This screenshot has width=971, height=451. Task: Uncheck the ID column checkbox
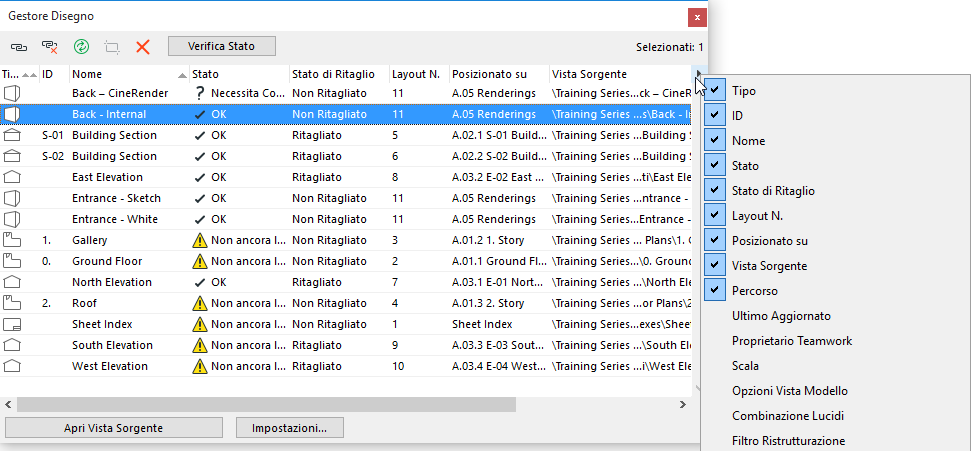(715, 115)
